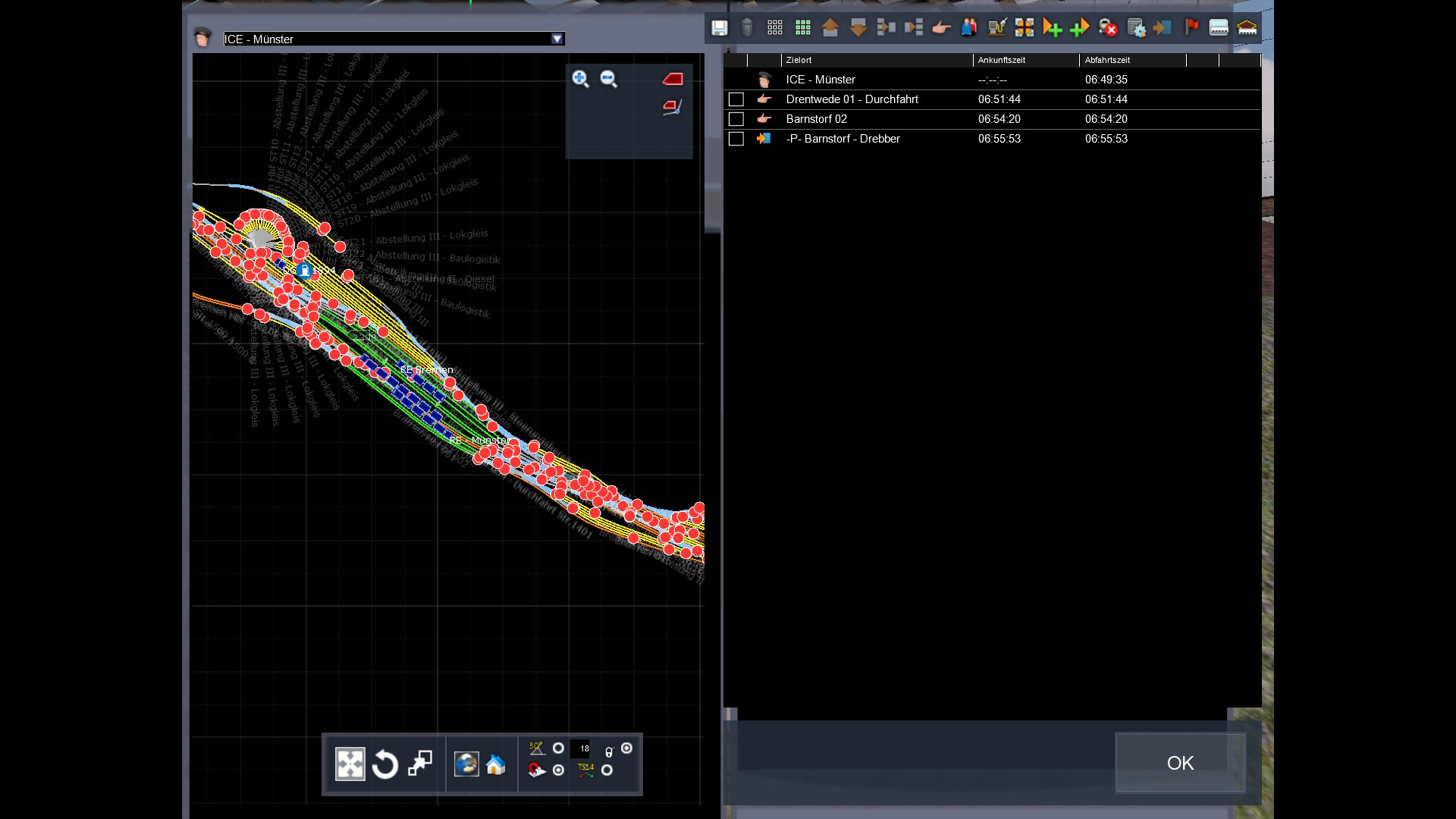The height and width of the screenshot is (819, 1456).
Task: Click the save floppy disk icon
Action: coord(719,28)
